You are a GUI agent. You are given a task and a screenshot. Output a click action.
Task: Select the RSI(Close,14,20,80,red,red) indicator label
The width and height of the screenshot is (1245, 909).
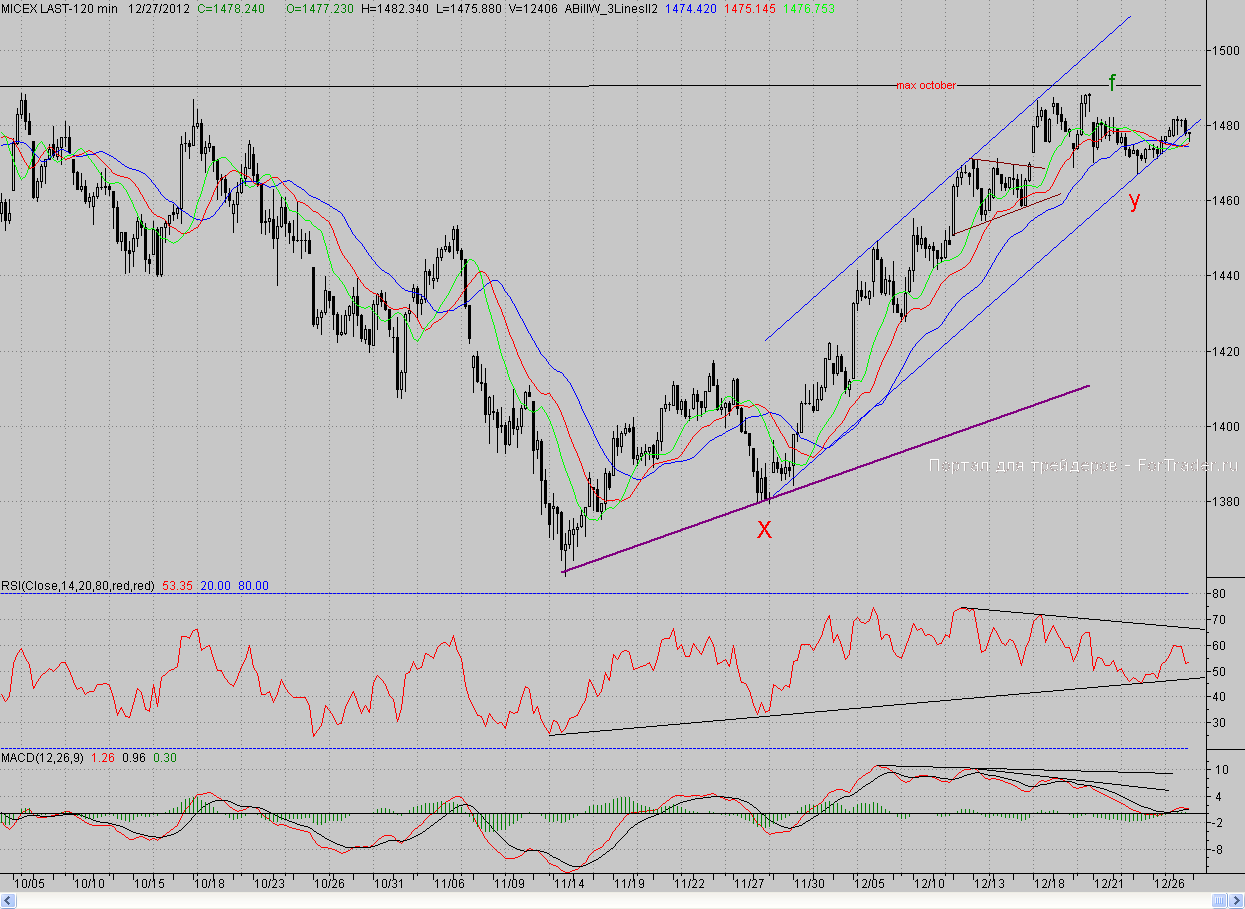pos(77,585)
